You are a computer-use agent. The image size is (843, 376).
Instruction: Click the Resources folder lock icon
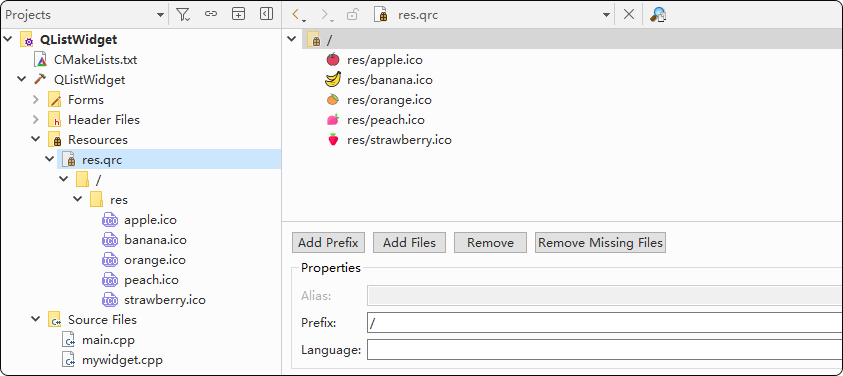tap(54, 140)
